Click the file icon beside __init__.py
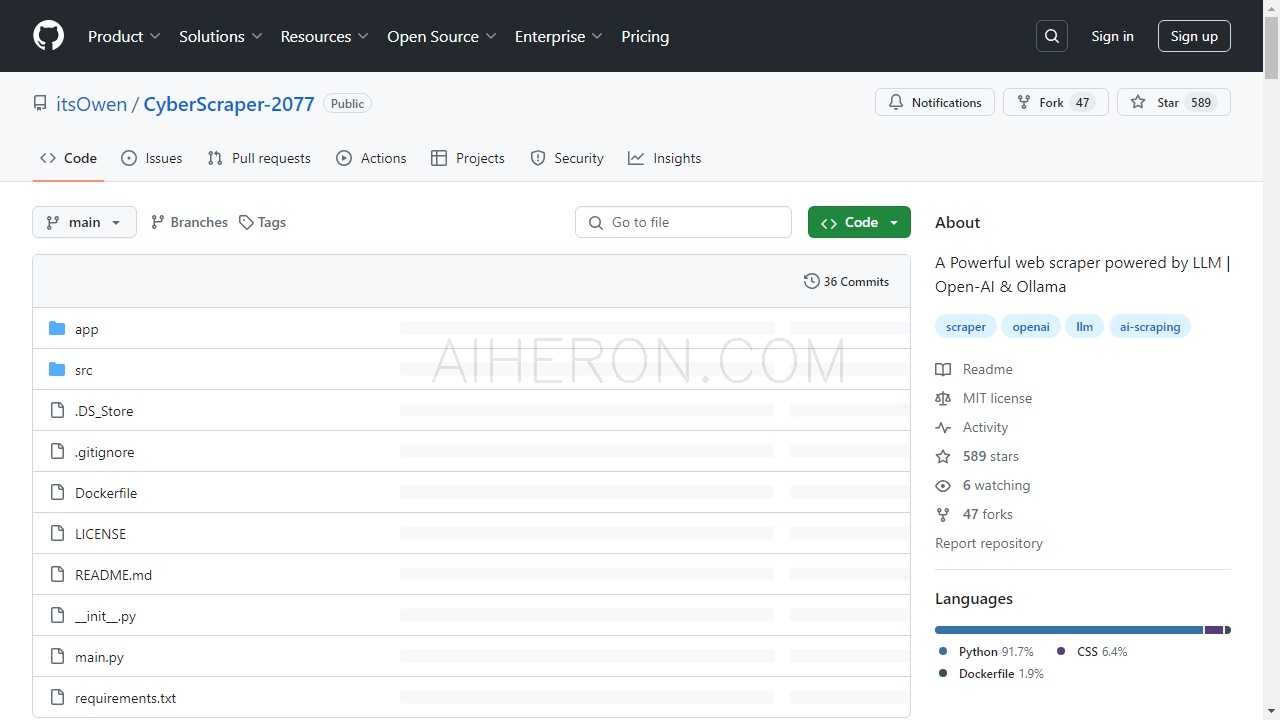This screenshot has height=720, width=1280. [57, 615]
